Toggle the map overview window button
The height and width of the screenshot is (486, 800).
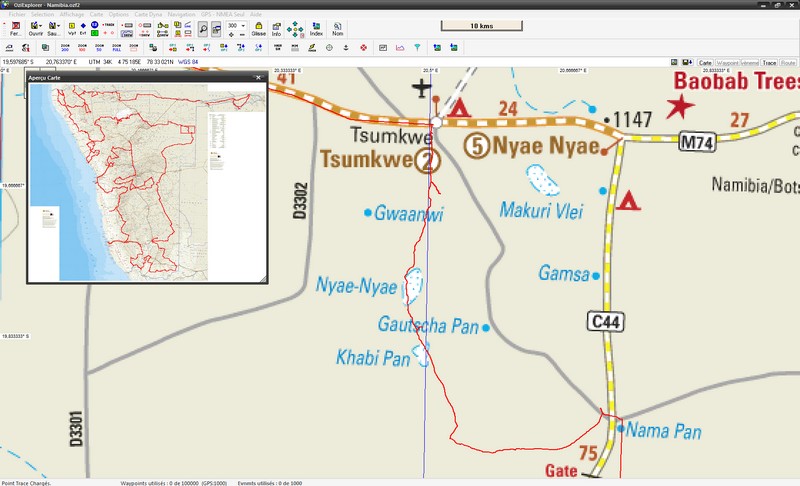[x=216, y=29]
